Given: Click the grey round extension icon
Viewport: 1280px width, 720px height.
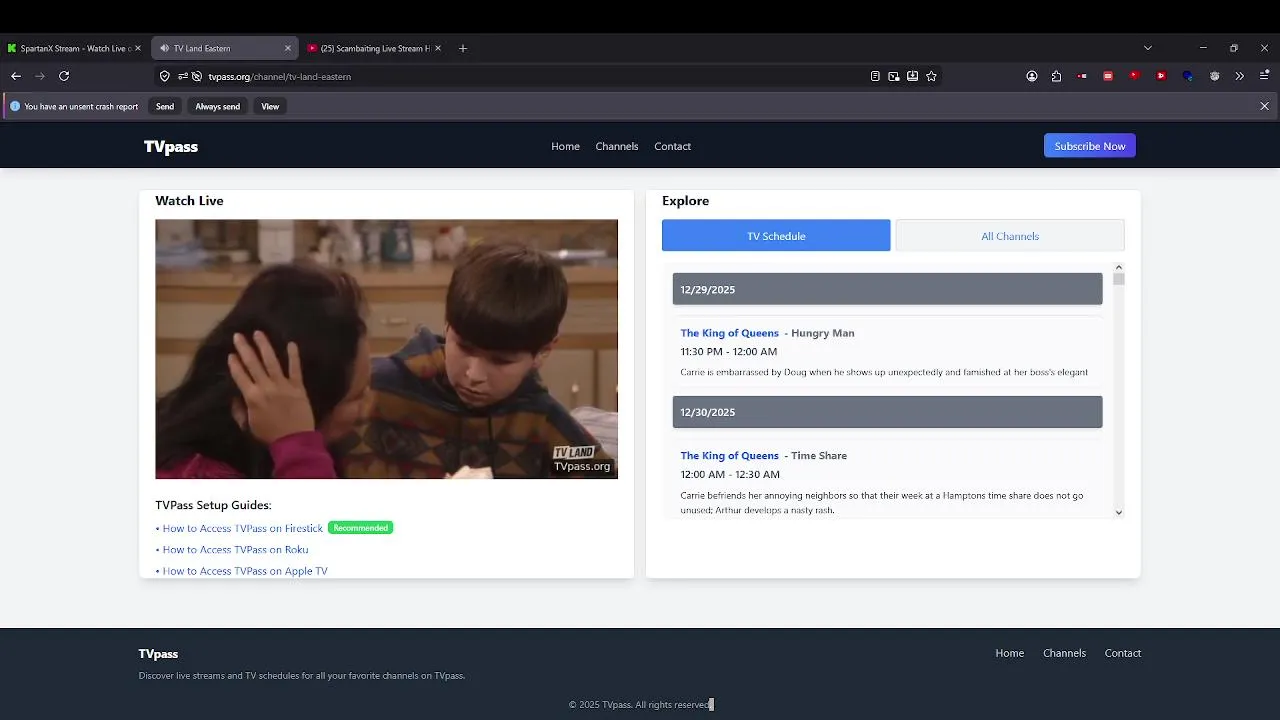Looking at the screenshot, I should point(1214,76).
